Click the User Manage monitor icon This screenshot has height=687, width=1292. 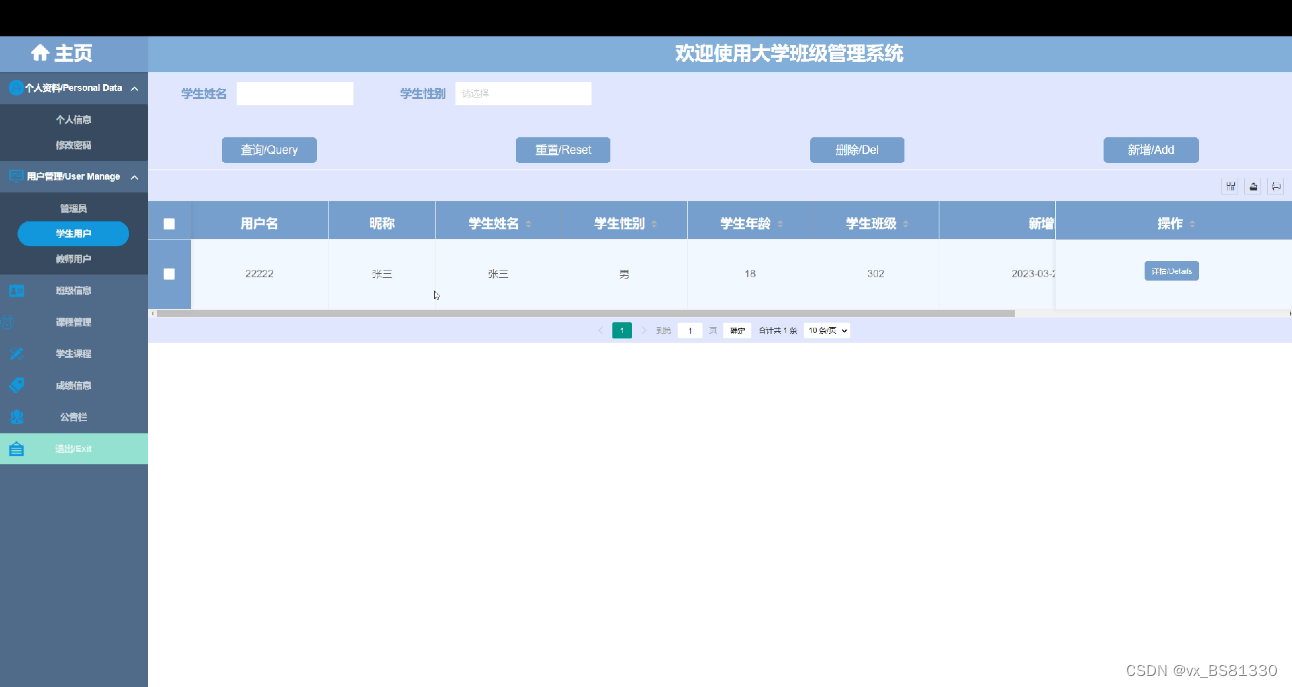tap(16, 177)
